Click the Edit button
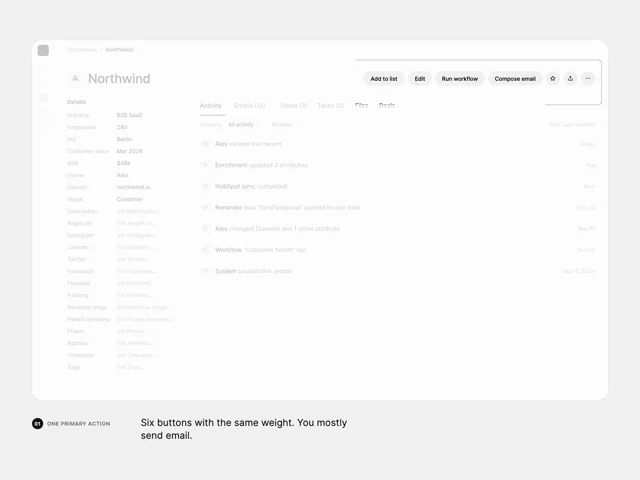The image size is (640, 480). pyautogui.click(x=420, y=78)
